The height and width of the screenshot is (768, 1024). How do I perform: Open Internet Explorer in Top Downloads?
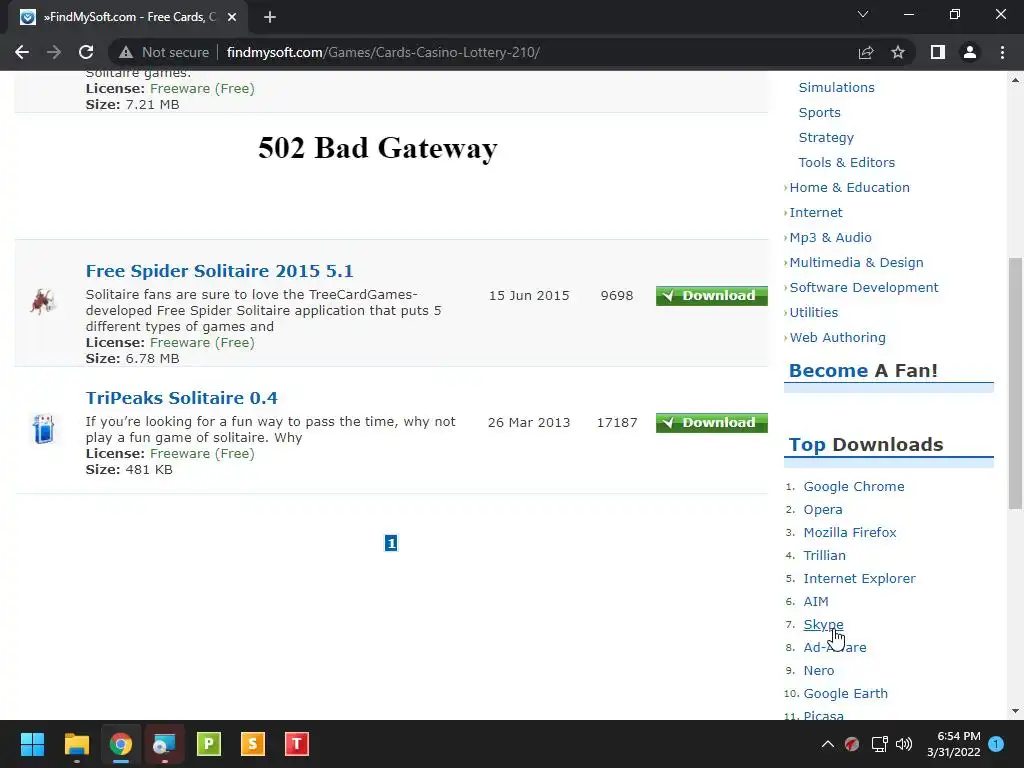[x=859, y=579]
